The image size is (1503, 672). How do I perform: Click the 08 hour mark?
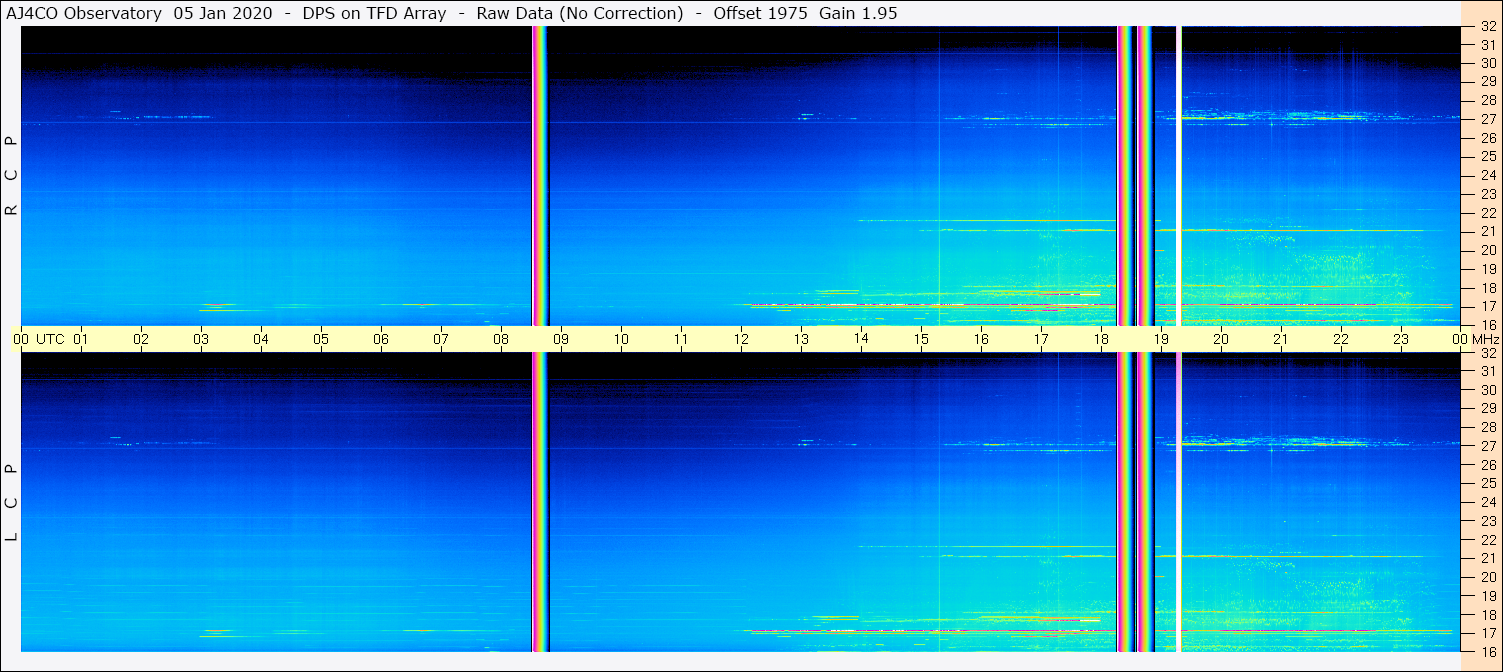(501, 339)
